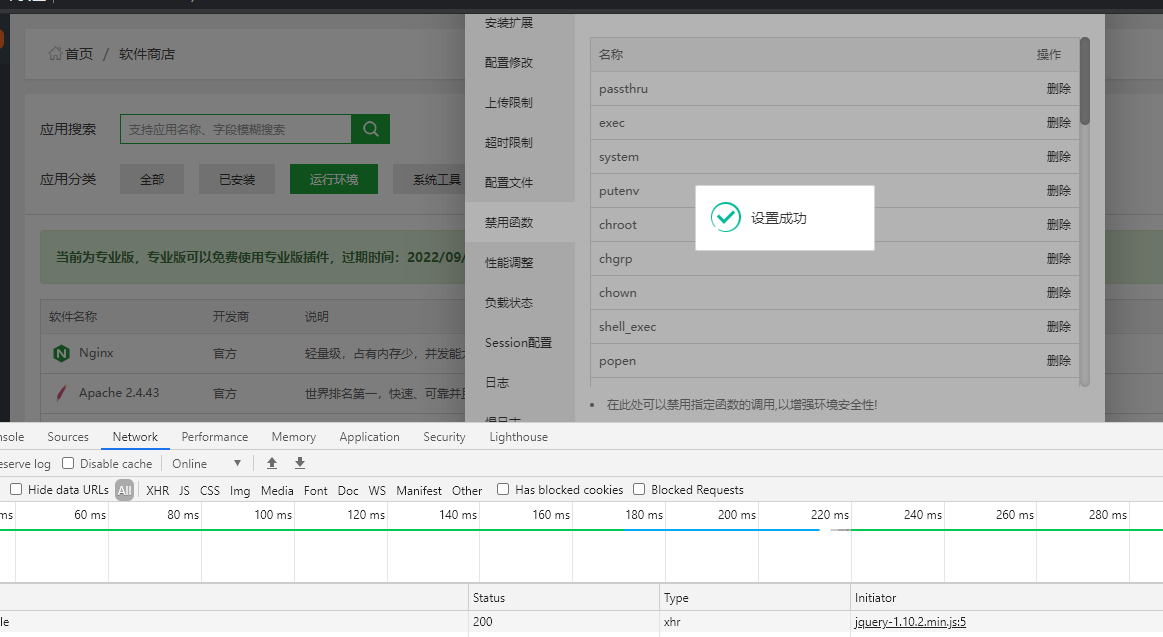Delete the passthru disabled function
The image size is (1163, 637).
[x=1058, y=88]
